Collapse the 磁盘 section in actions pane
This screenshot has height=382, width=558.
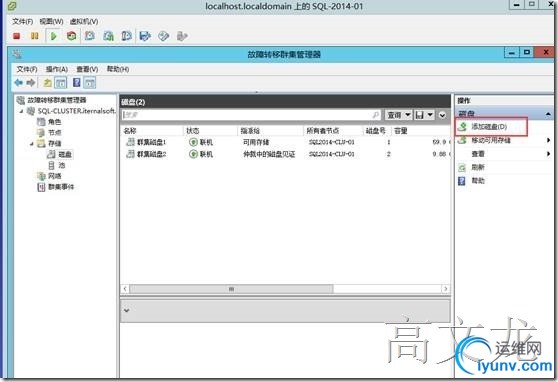click(x=548, y=114)
